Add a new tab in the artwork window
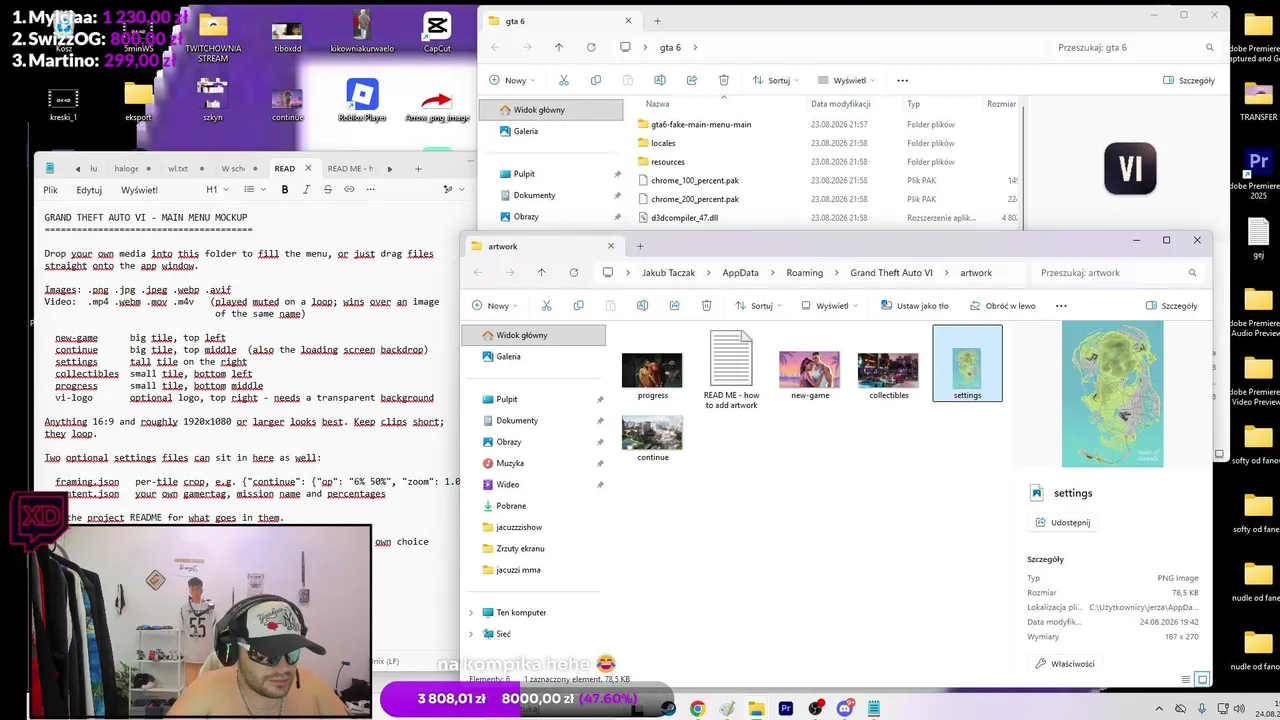 639,246
